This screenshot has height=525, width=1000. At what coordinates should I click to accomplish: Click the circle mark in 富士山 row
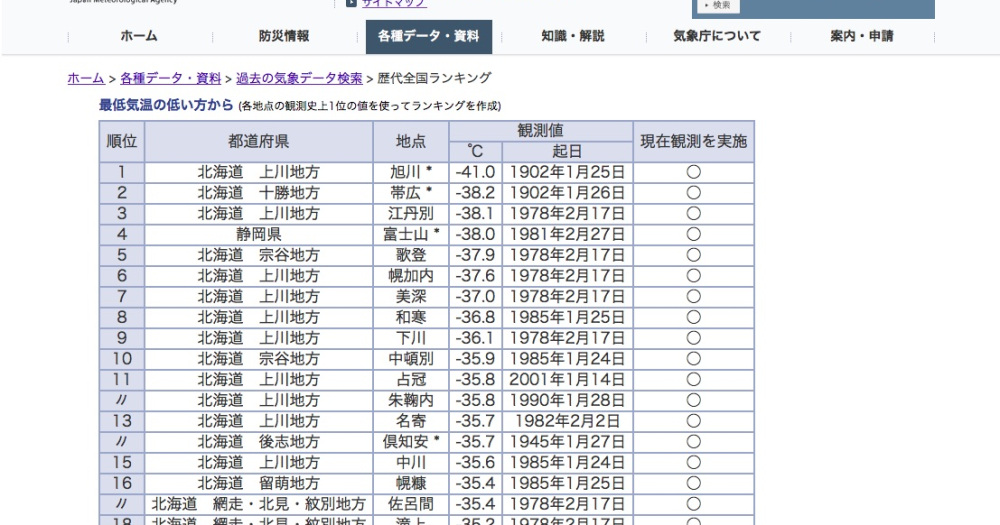pos(694,235)
